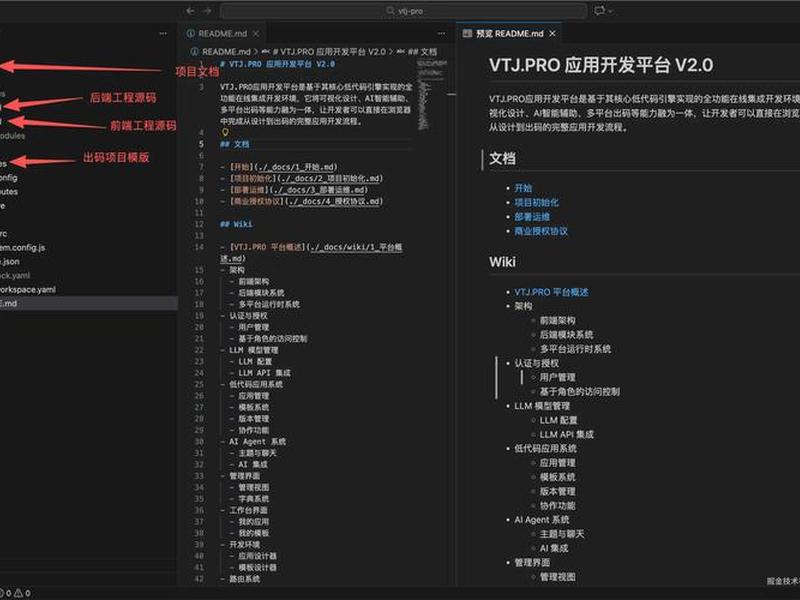Close the 预览 README.md preview tab
800x600 pixels.
(553, 34)
